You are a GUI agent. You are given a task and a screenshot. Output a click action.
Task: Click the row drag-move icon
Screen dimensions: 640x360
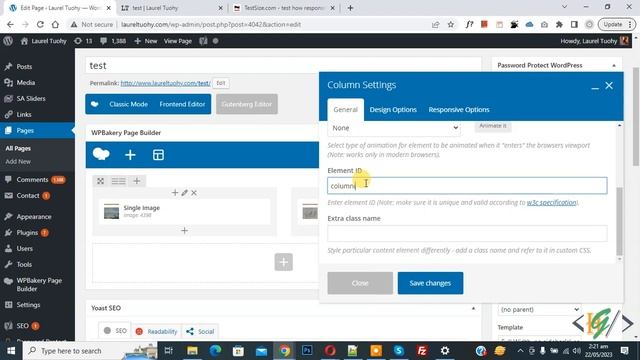100,181
